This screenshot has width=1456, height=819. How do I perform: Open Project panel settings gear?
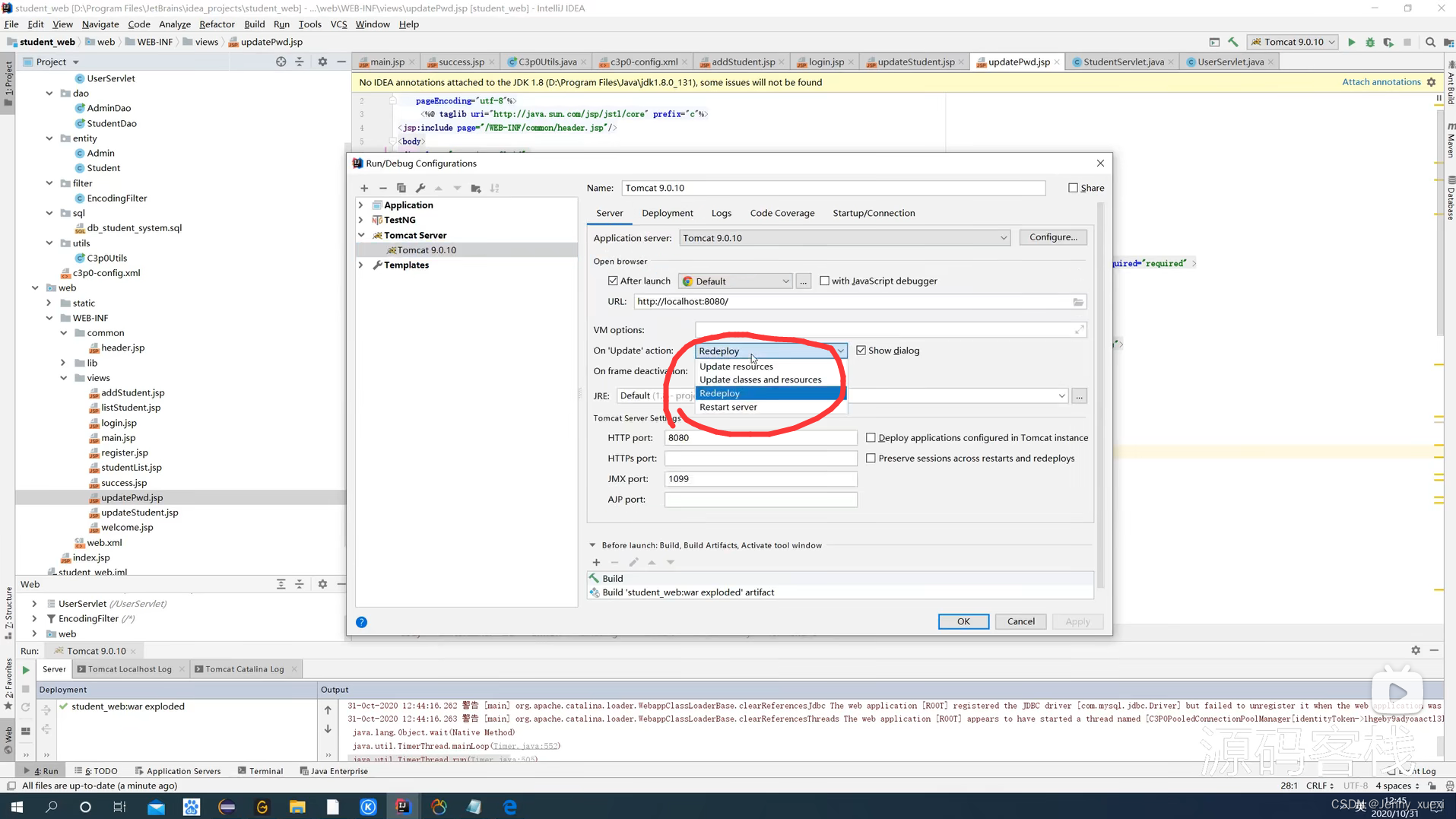[322, 62]
